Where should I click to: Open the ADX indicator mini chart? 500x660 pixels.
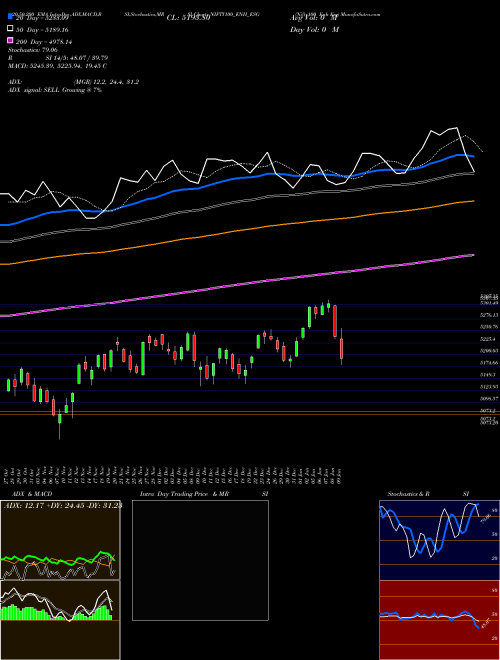[x=60, y=540]
